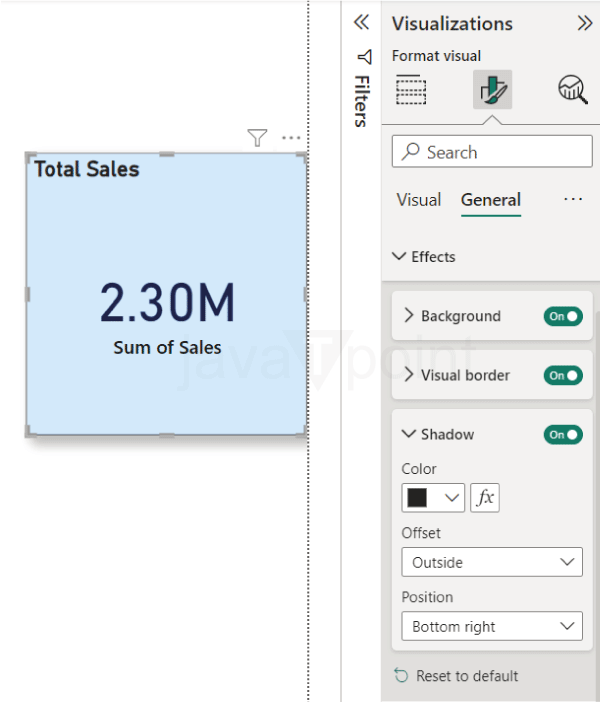Viewport: 600px width, 702px height.
Task: Open the Build visual fields icon
Action: pyautogui.click(x=411, y=90)
